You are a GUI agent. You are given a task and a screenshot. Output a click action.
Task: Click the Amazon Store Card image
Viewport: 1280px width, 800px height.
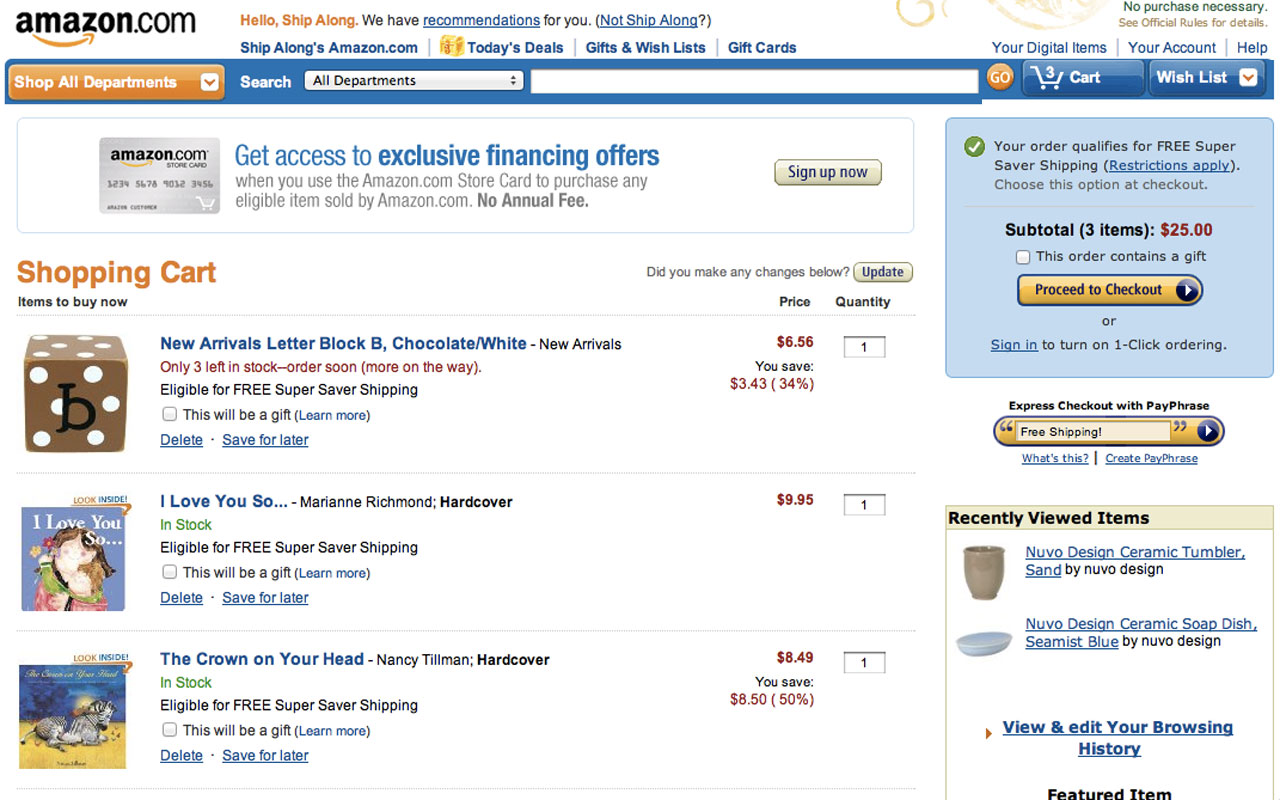pos(159,176)
